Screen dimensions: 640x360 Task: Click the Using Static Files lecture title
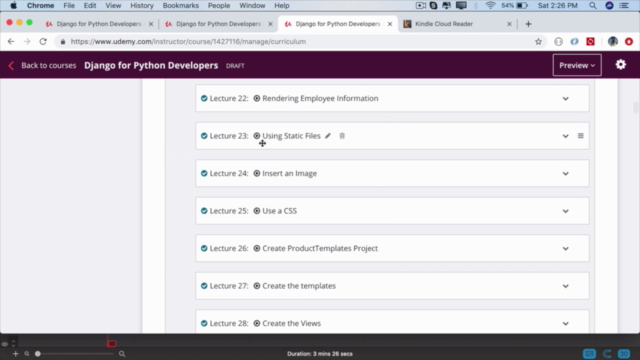pyautogui.click(x=291, y=136)
